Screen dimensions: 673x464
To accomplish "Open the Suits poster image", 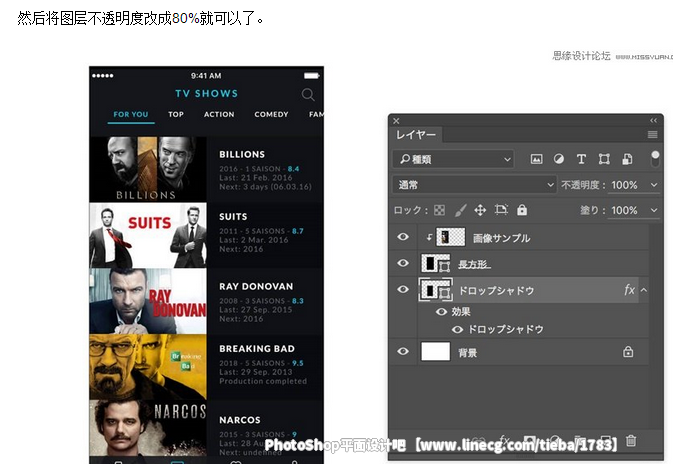I will pyautogui.click(x=148, y=235).
